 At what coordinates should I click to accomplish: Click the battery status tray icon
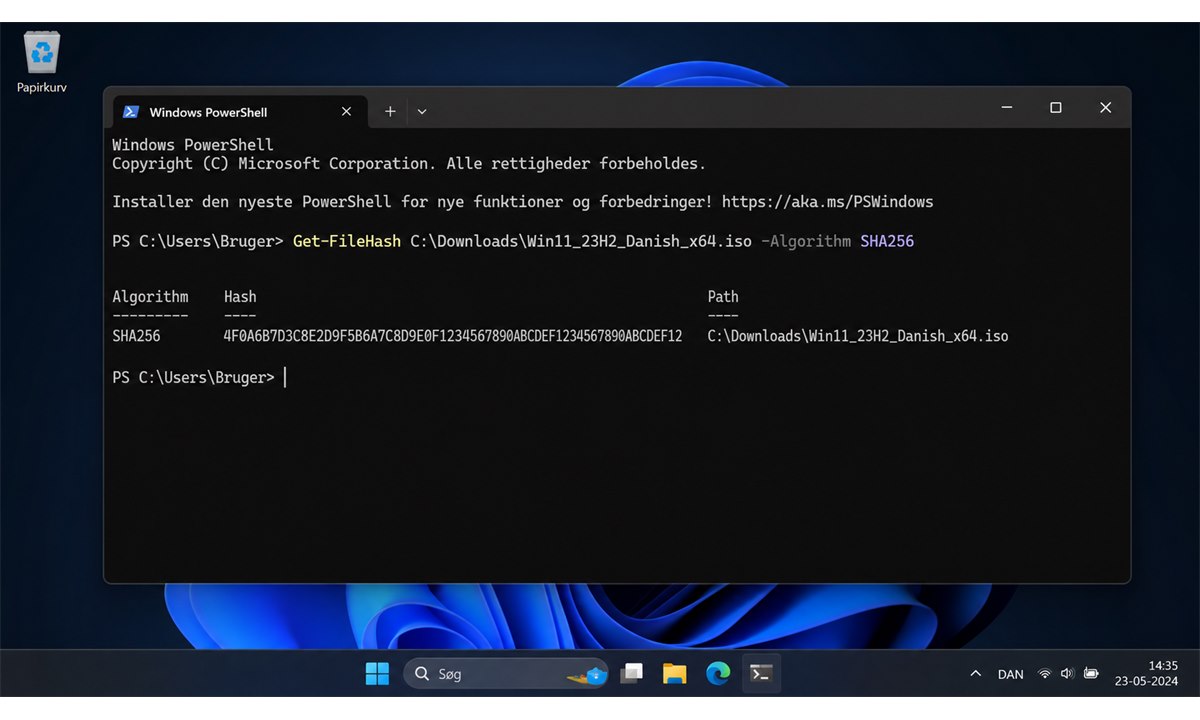click(x=1091, y=674)
